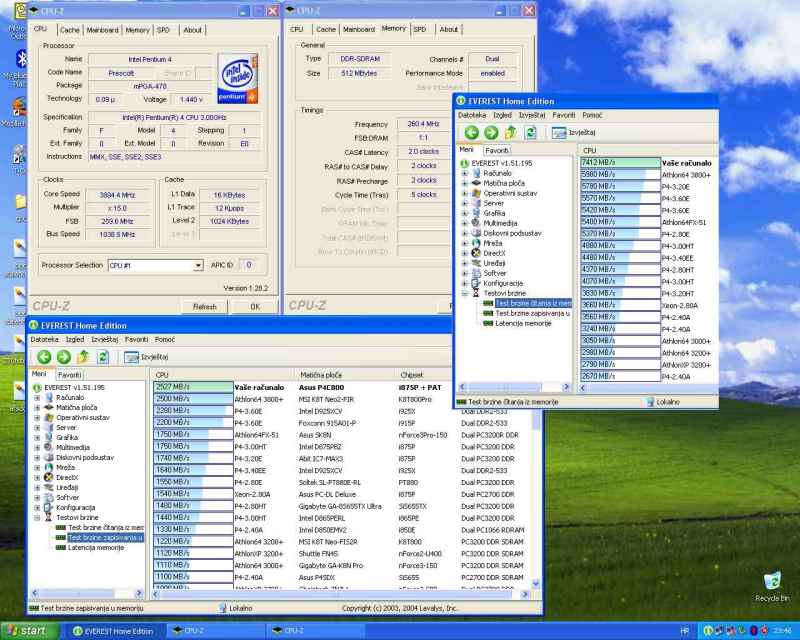Select Mreža in right EVEREST tree
The image size is (800, 640).
pyautogui.click(x=493, y=243)
